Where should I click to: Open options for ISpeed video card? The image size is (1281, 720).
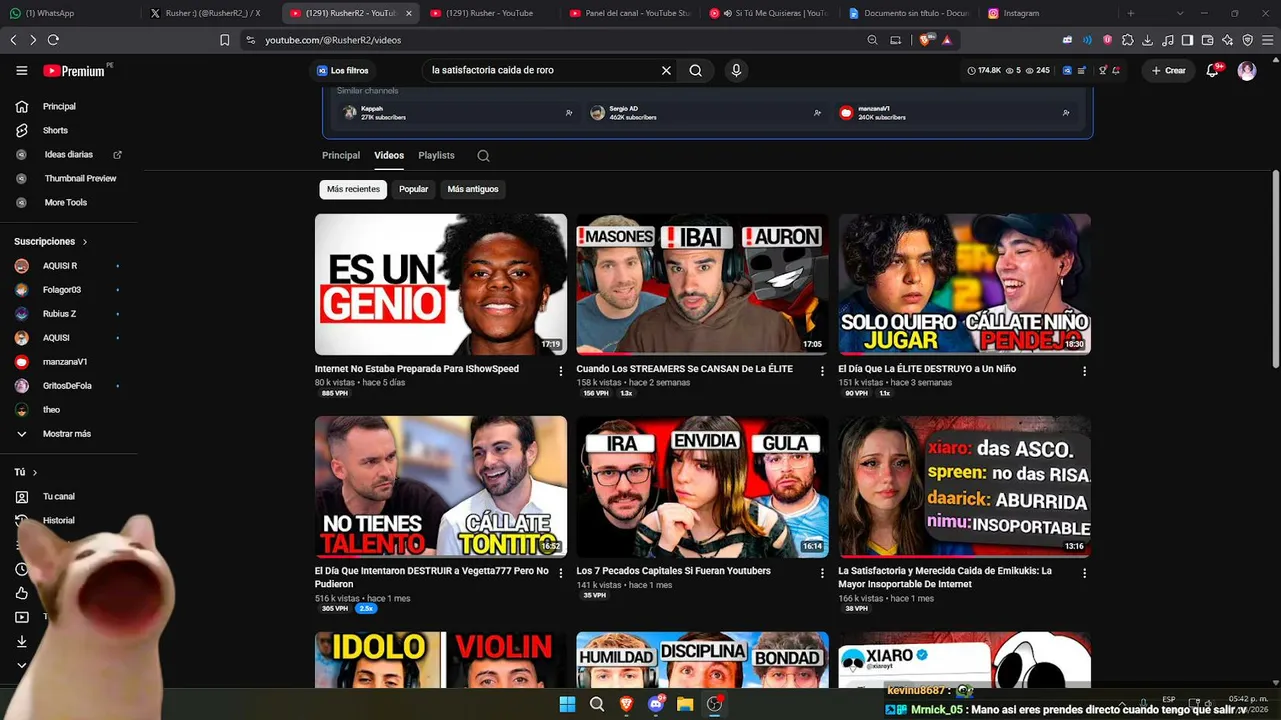[560, 371]
